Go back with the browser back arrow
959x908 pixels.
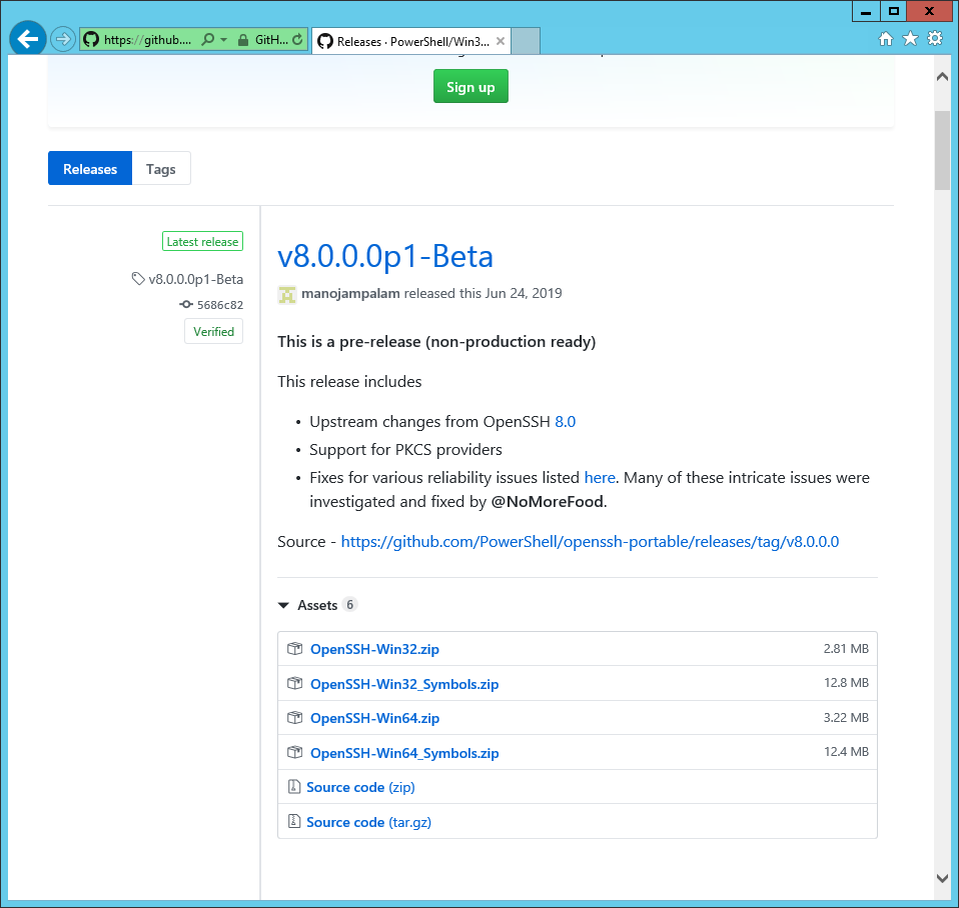(28, 39)
